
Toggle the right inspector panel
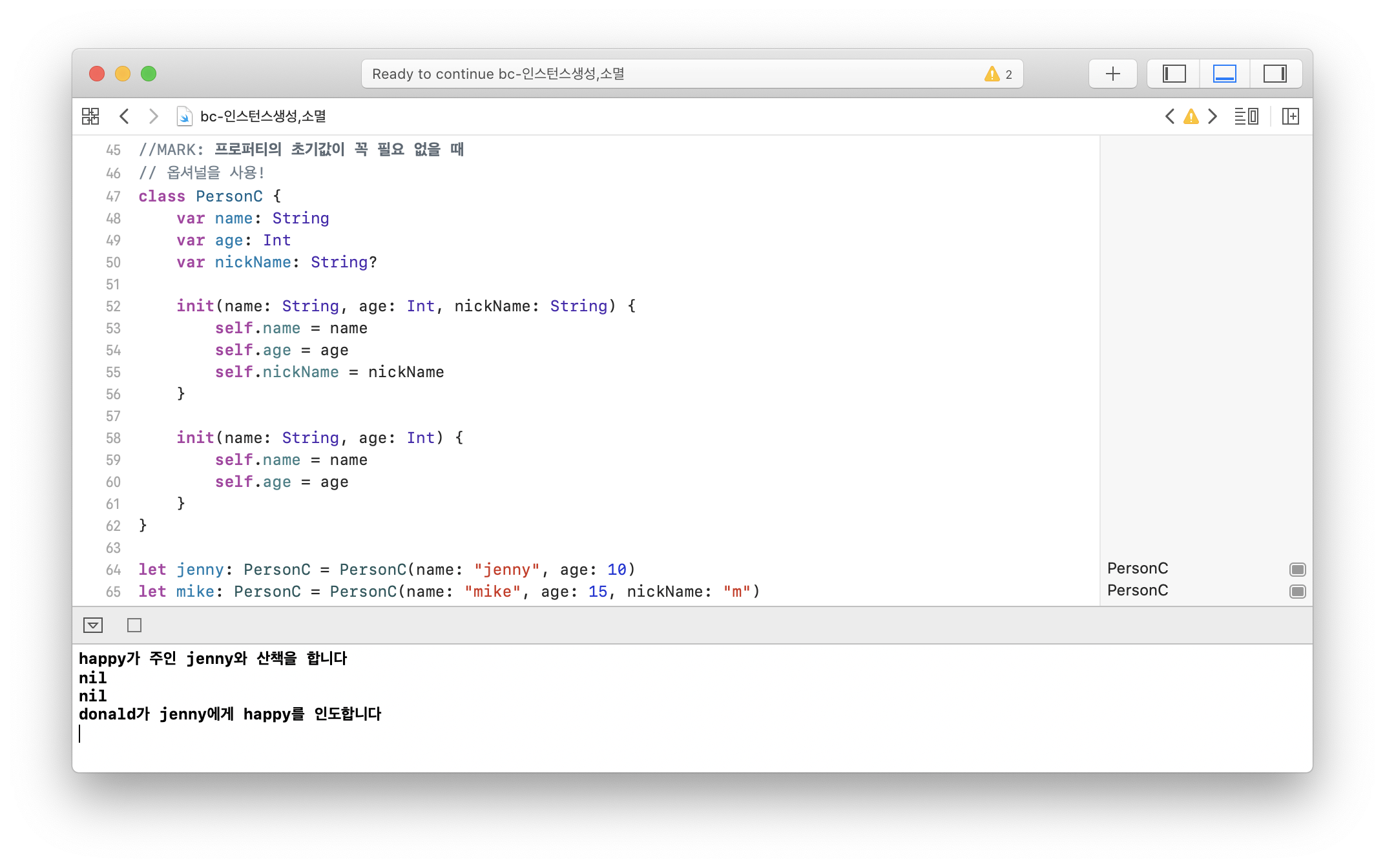(1275, 74)
